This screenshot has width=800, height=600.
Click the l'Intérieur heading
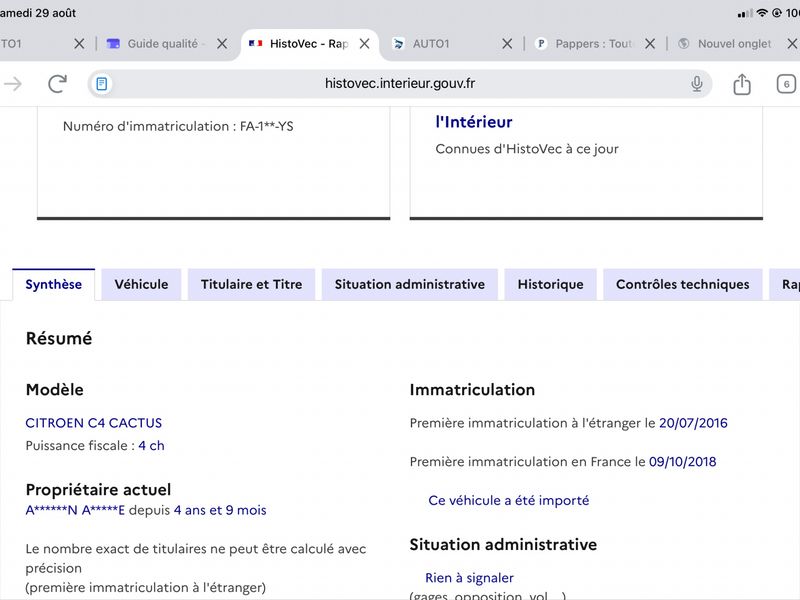(x=473, y=122)
